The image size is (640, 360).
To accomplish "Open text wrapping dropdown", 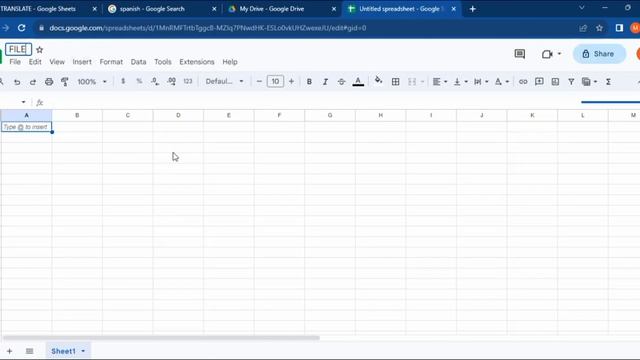I will tap(481, 82).
